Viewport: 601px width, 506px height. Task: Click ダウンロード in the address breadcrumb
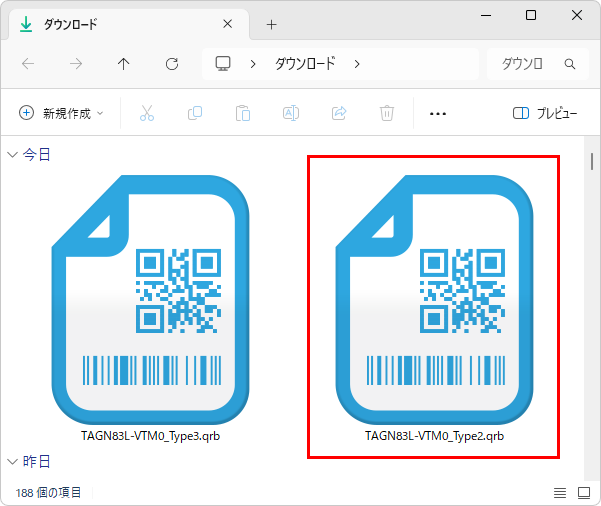coord(305,64)
